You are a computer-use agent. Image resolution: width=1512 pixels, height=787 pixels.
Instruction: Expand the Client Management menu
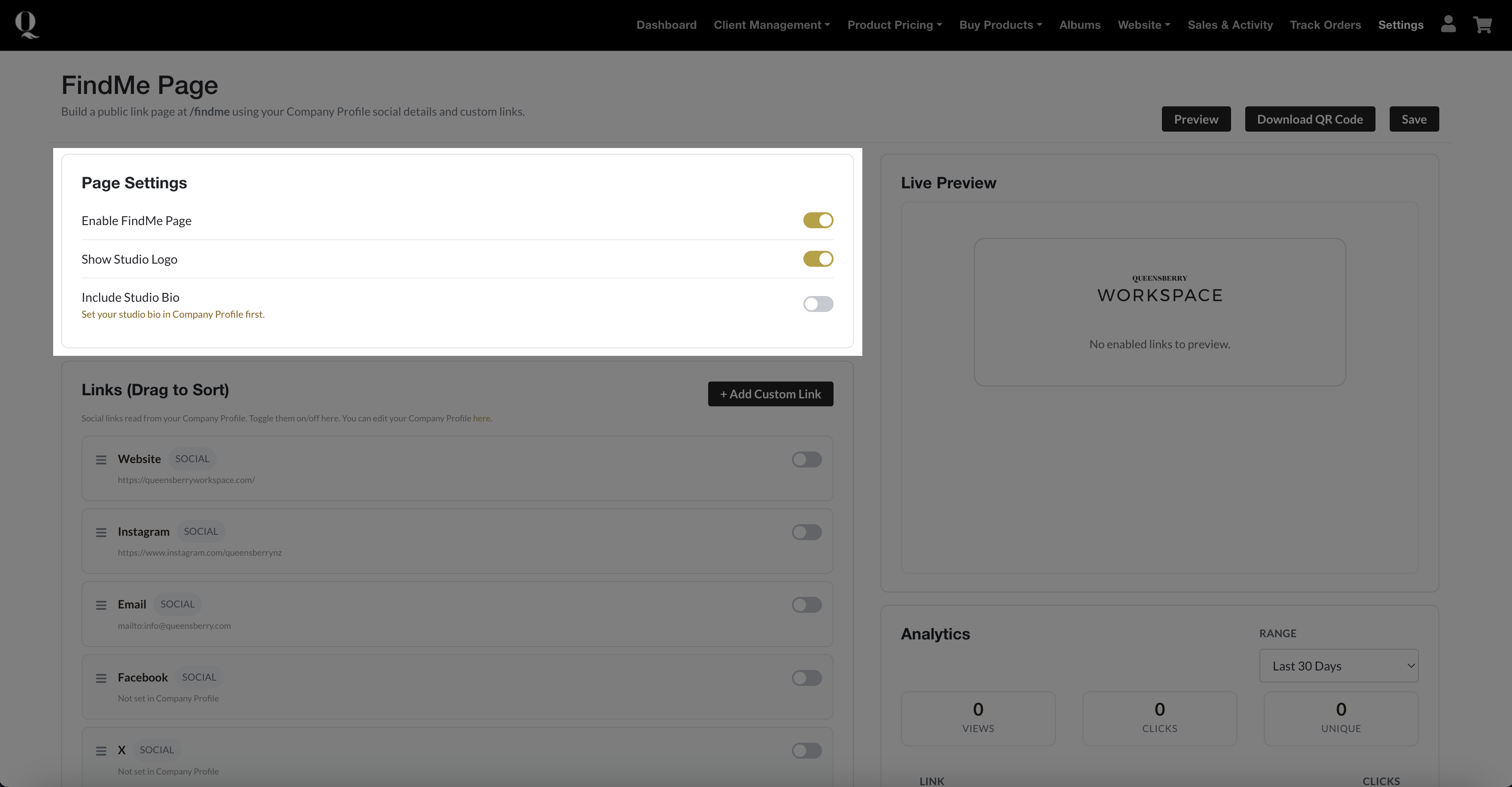point(771,25)
